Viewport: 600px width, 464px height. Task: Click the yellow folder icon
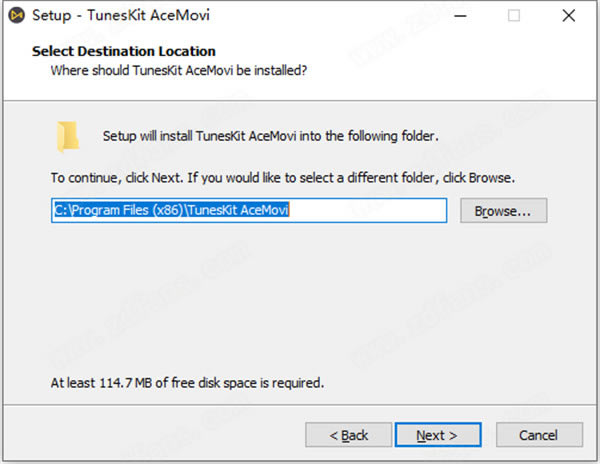pyautogui.click(x=68, y=136)
